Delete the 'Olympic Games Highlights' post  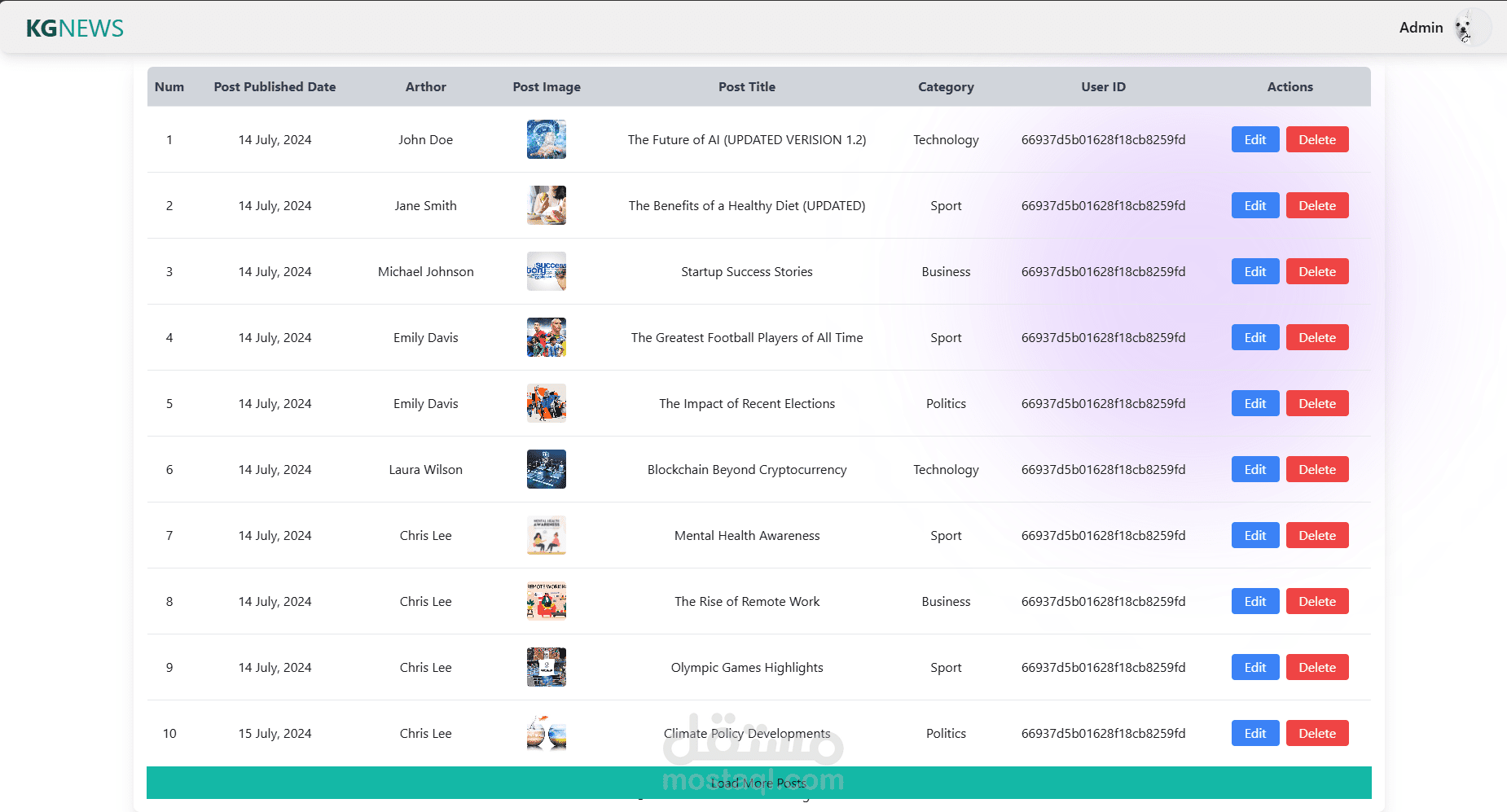pyautogui.click(x=1317, y=667)
